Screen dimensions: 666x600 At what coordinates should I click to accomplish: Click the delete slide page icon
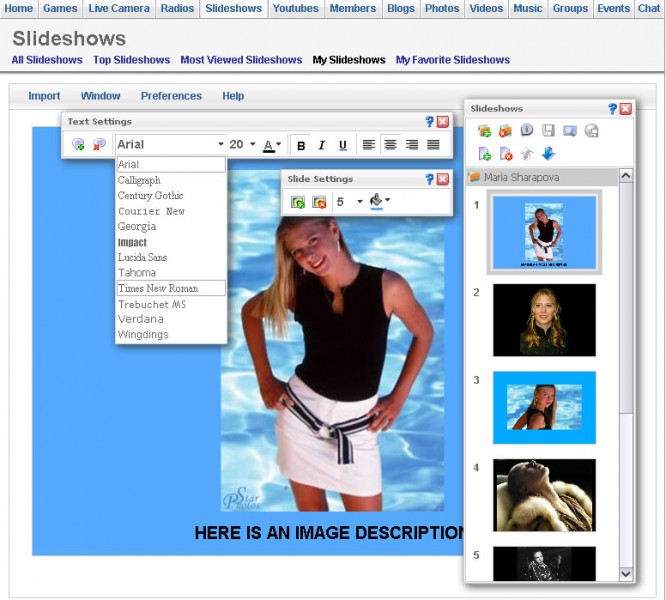click(505, 154)
